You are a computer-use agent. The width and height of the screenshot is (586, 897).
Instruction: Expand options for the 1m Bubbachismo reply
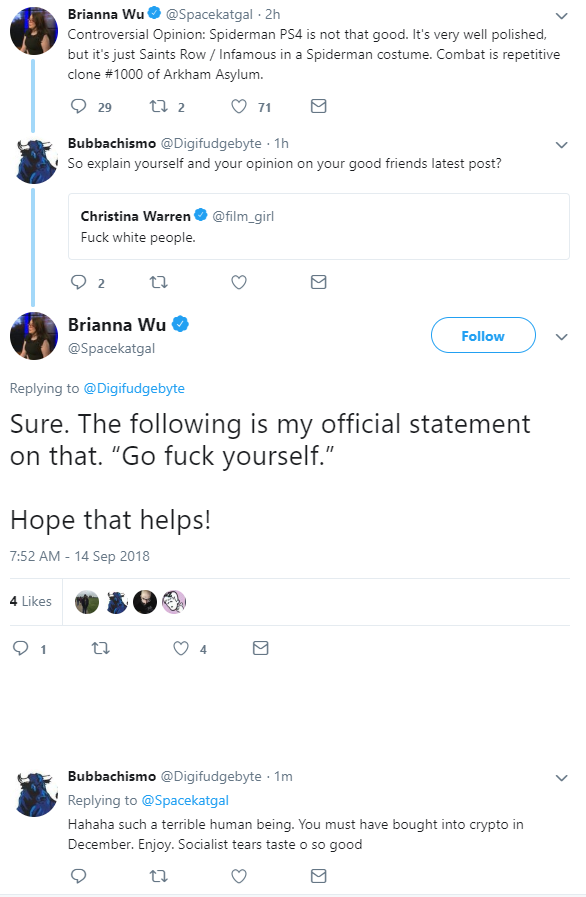tap(561, 777)
